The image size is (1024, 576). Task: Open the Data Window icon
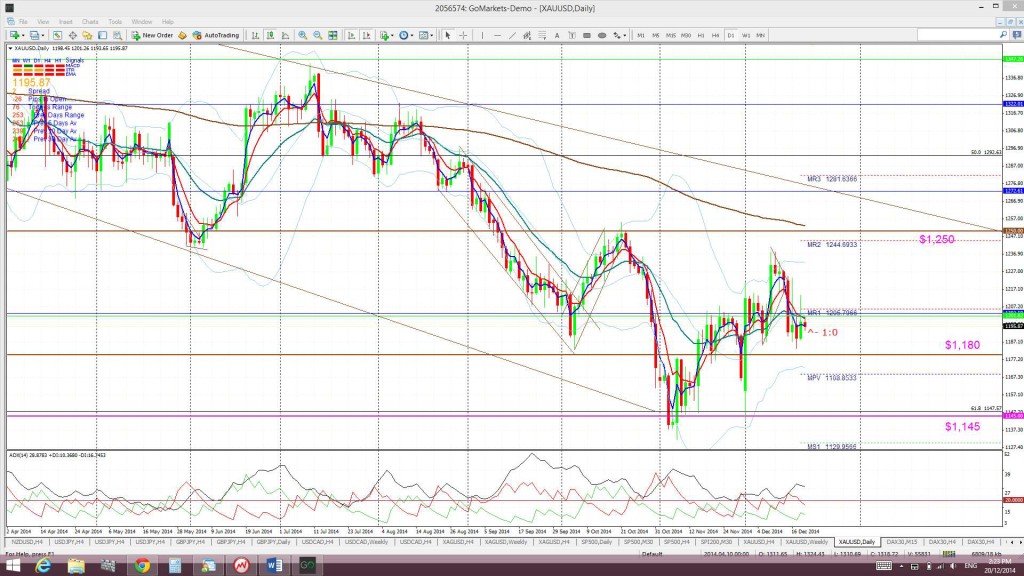(72, 35)
